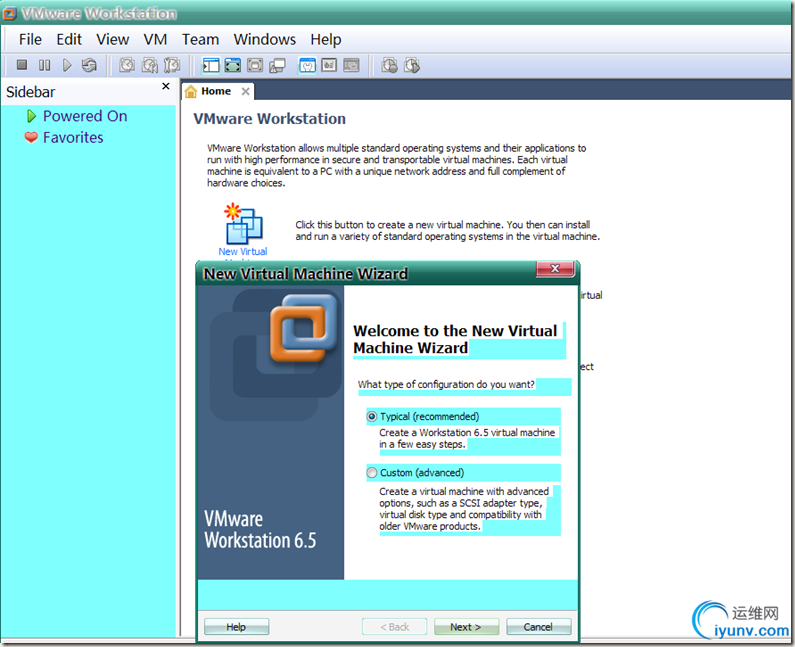This screenshot has height=647, width=795.
Task: Open the VM menu
Action: tap(155, 40)
